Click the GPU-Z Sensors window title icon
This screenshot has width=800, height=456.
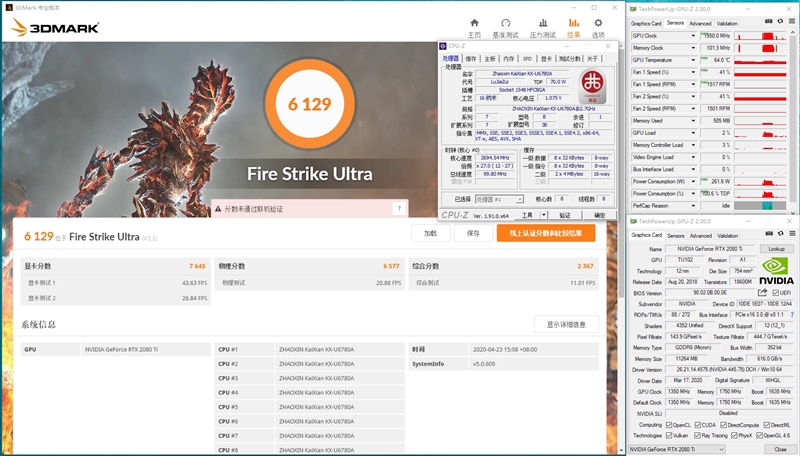(x=633, y=9)
